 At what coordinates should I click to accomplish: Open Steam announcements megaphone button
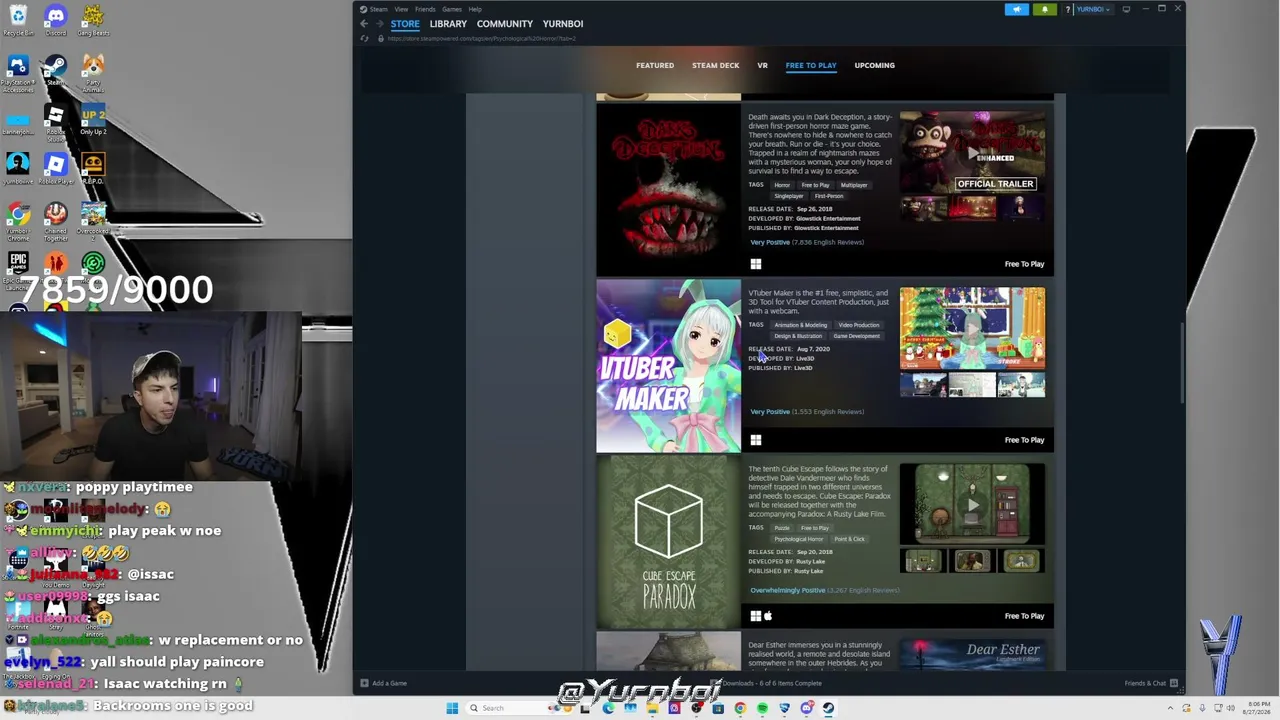pos(1016,9)
